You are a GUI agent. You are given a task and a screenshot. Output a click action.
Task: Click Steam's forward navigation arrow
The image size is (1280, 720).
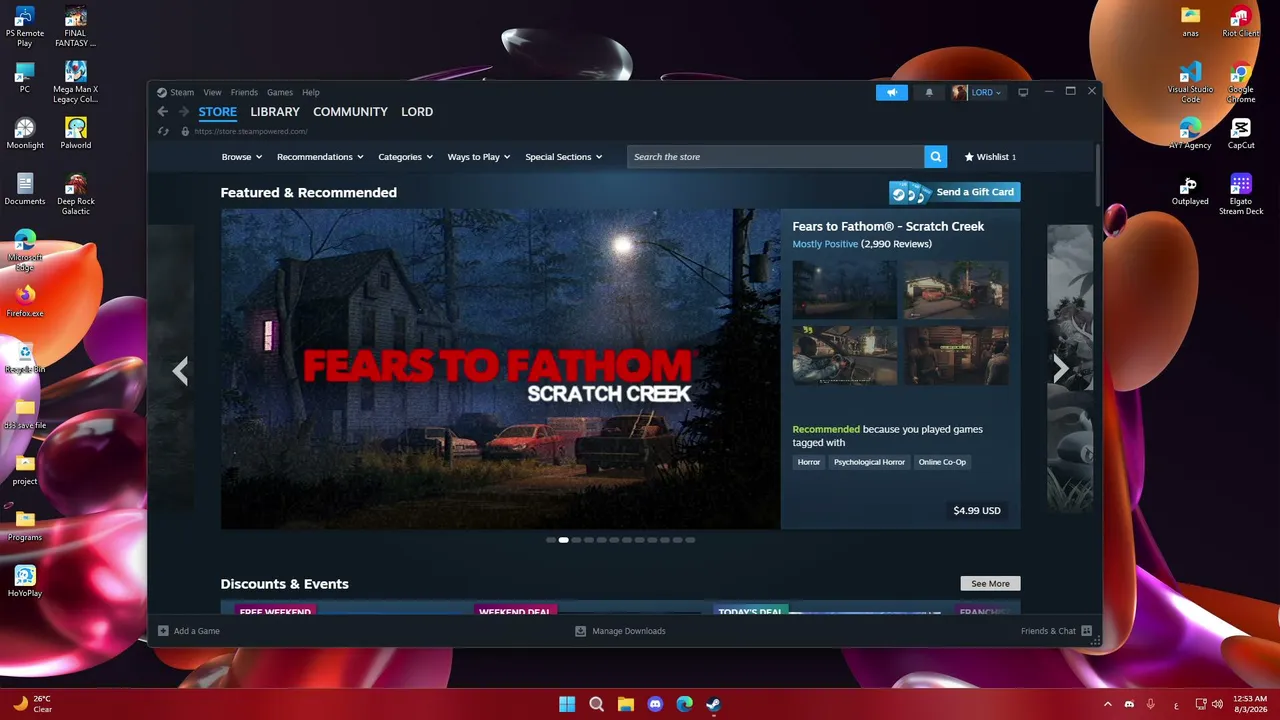click(x=183, y=112)
